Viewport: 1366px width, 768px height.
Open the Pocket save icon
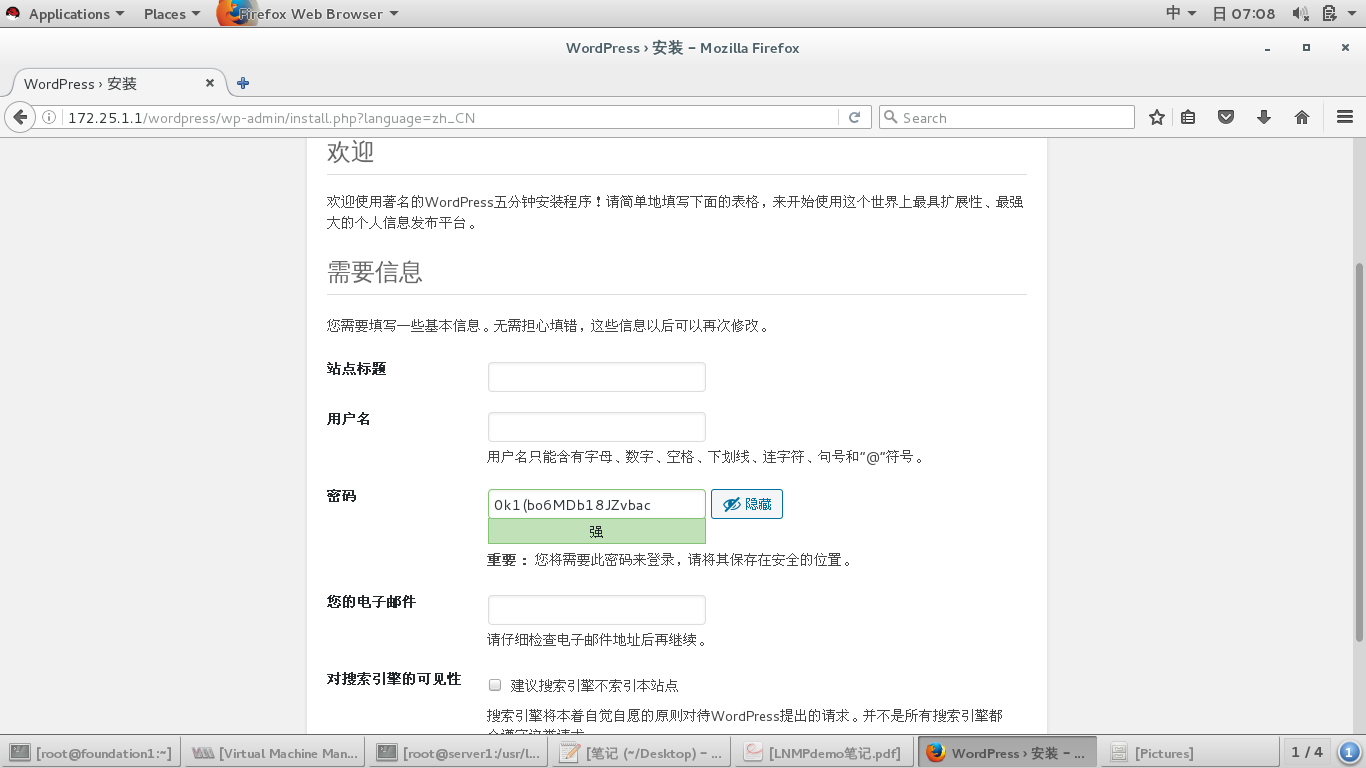(x=1226, y=117)
